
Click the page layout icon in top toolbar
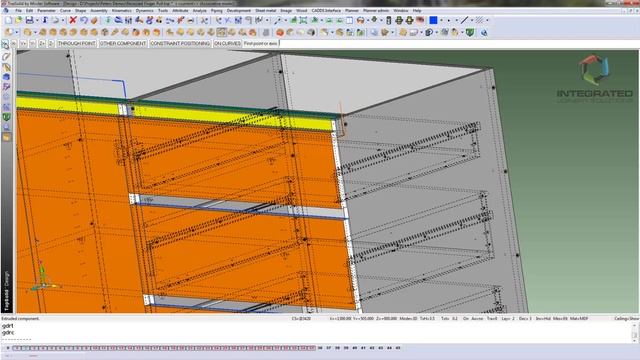tap(350, 20)
